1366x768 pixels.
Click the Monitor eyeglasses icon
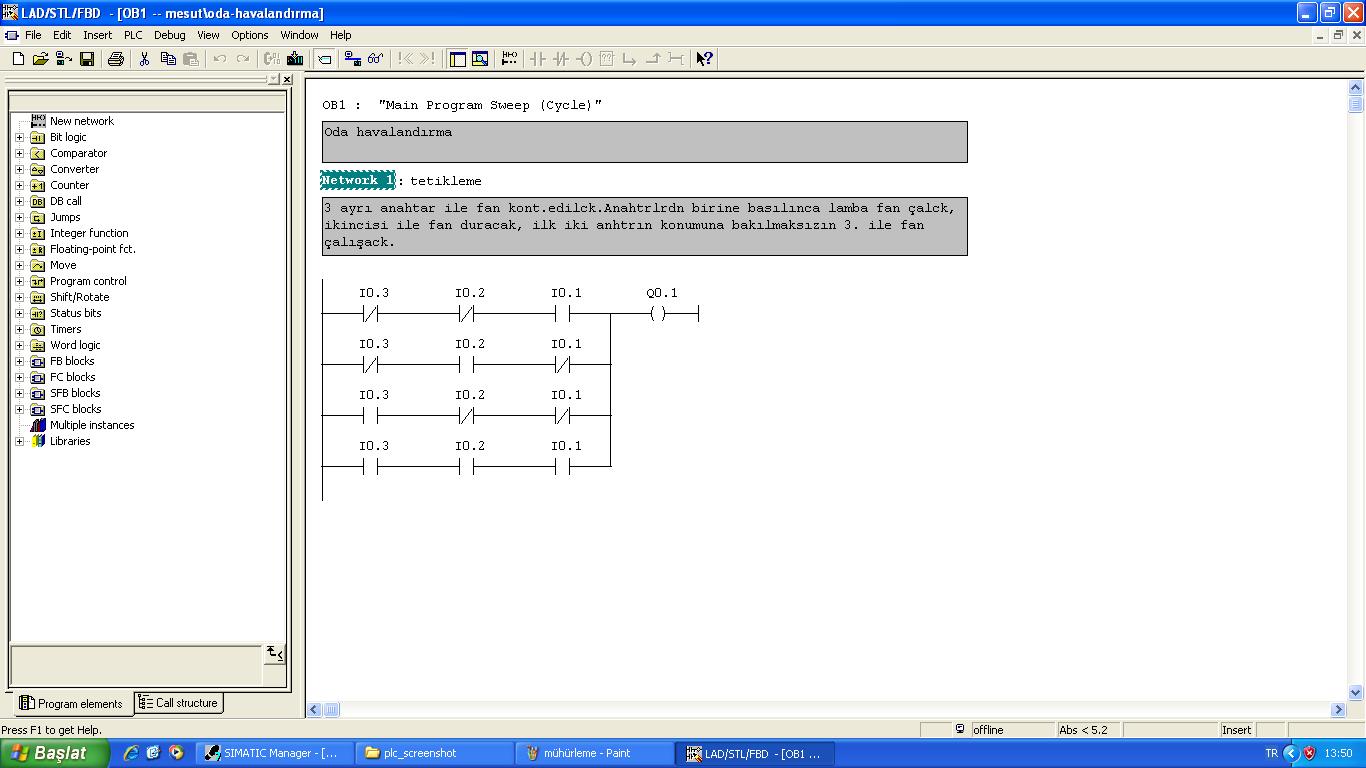click(376, 59)
